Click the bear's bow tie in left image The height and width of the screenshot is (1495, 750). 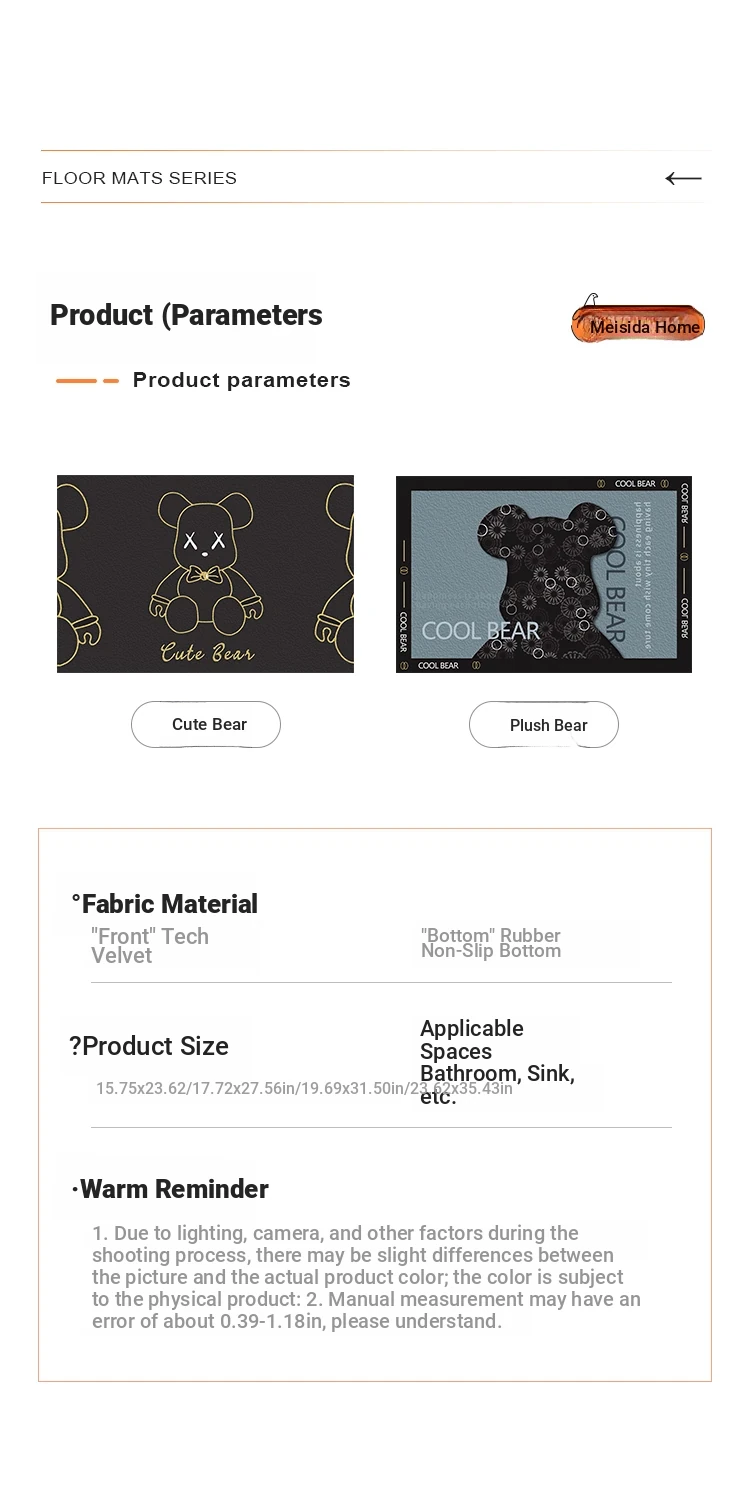coord(205,573)
